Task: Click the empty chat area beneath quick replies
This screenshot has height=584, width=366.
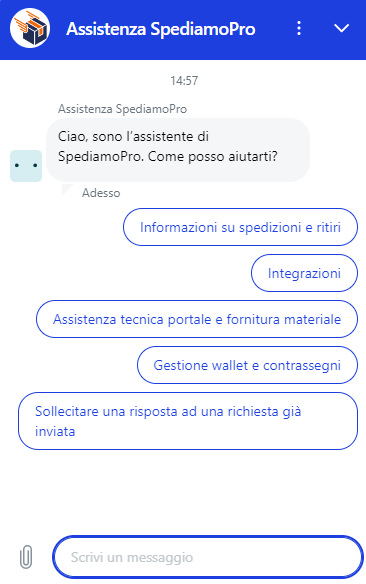Action: tap(183, 490)
